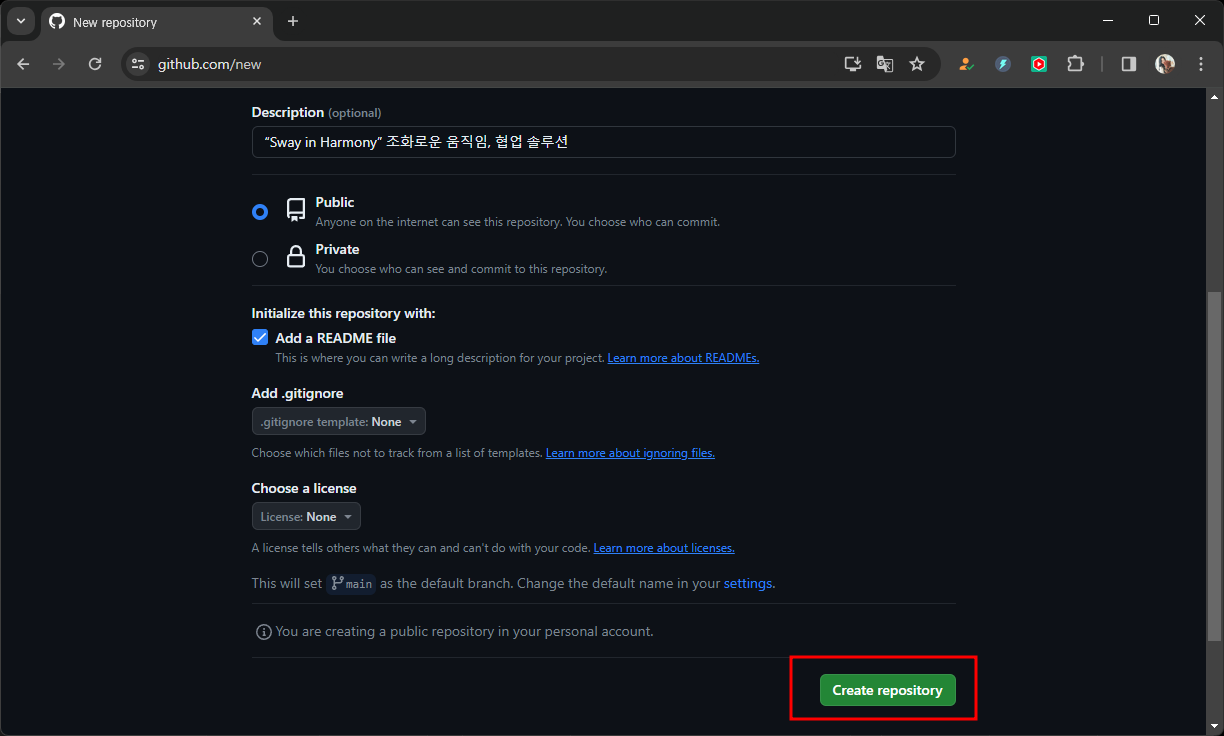The height and width of the screenshot is (736, 1224).
Task: Click the Create repository button
Action: 887,690
